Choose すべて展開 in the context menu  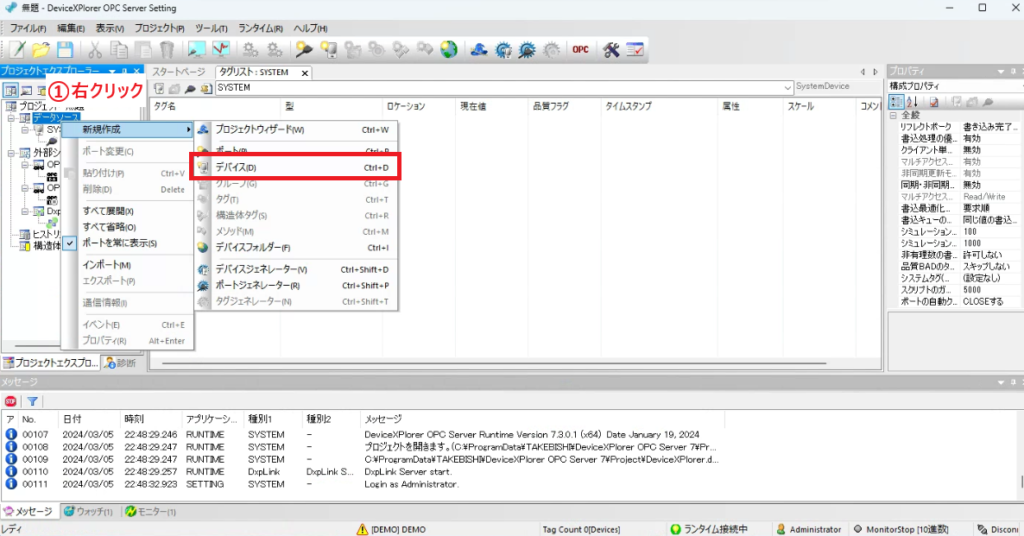coord(127,211)
